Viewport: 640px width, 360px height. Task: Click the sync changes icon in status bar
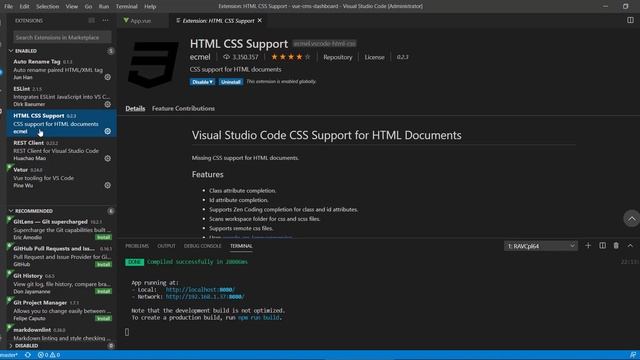click(27, 355)
